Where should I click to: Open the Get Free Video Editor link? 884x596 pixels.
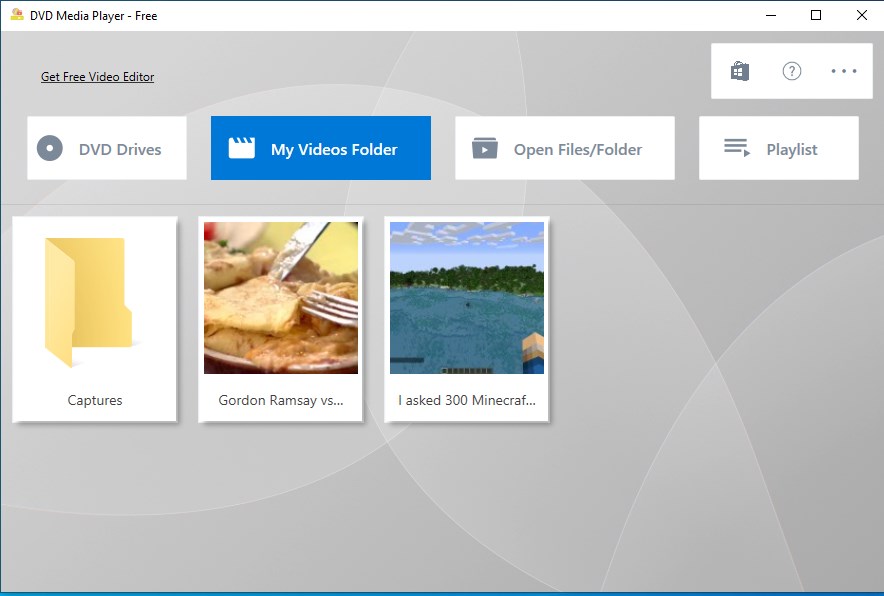(97, 77)
